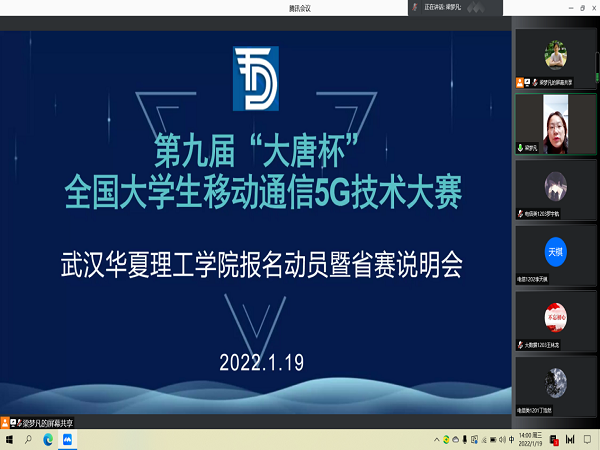Click the muted mic icon in top participant tile
This screenshot has width=600, height=450.
click(x=535, y=82)
